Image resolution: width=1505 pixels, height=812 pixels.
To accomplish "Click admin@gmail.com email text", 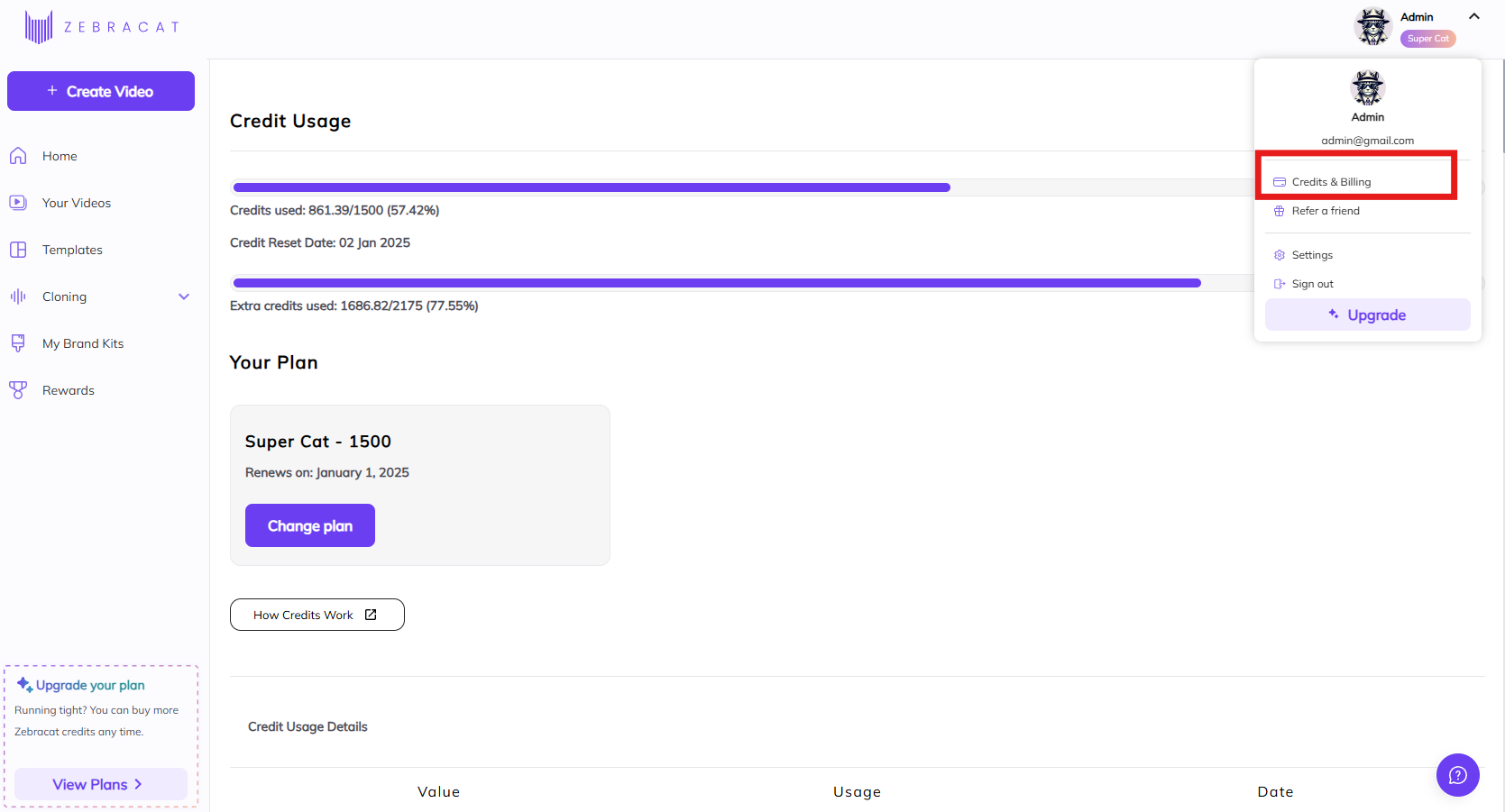I will tap(1368, 141).
